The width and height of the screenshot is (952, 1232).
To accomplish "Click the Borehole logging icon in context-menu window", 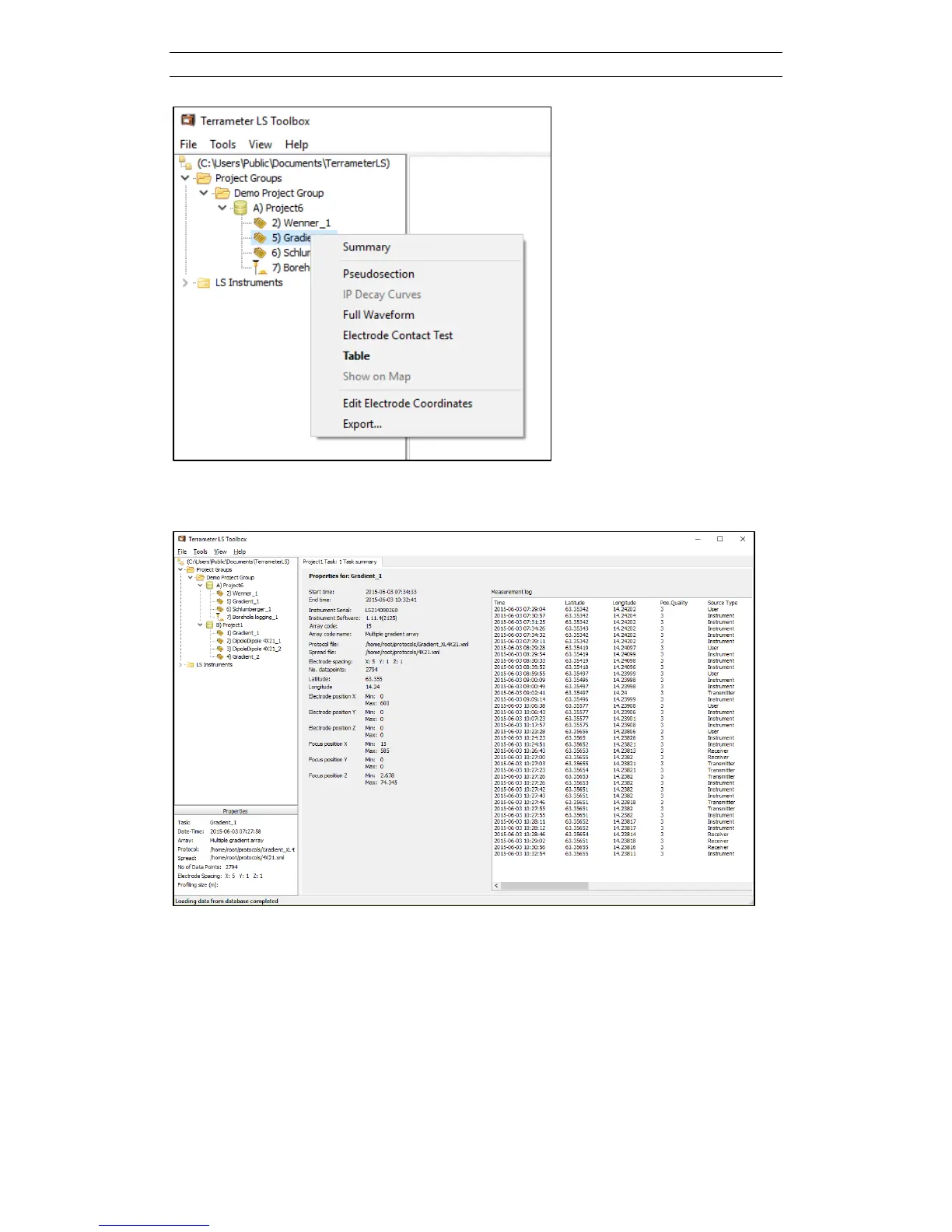I will 261,268.
